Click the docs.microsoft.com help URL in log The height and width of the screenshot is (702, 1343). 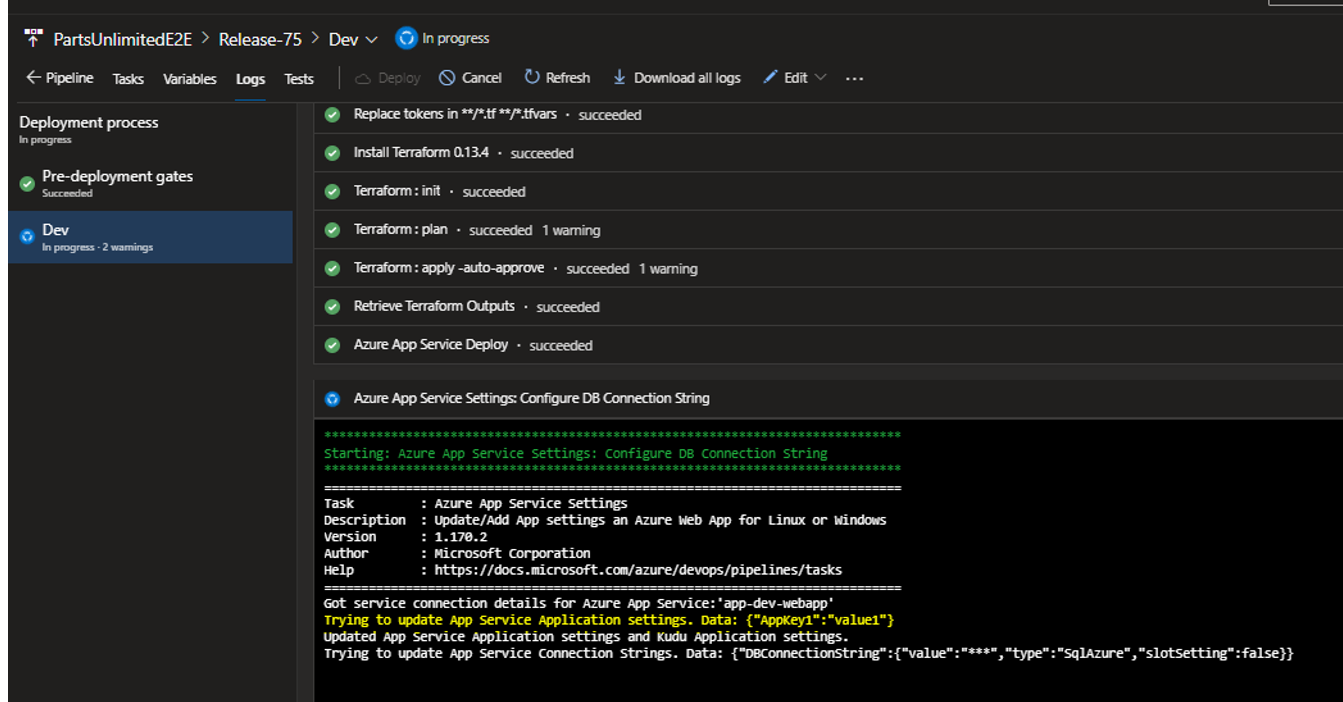coord(638,570)
